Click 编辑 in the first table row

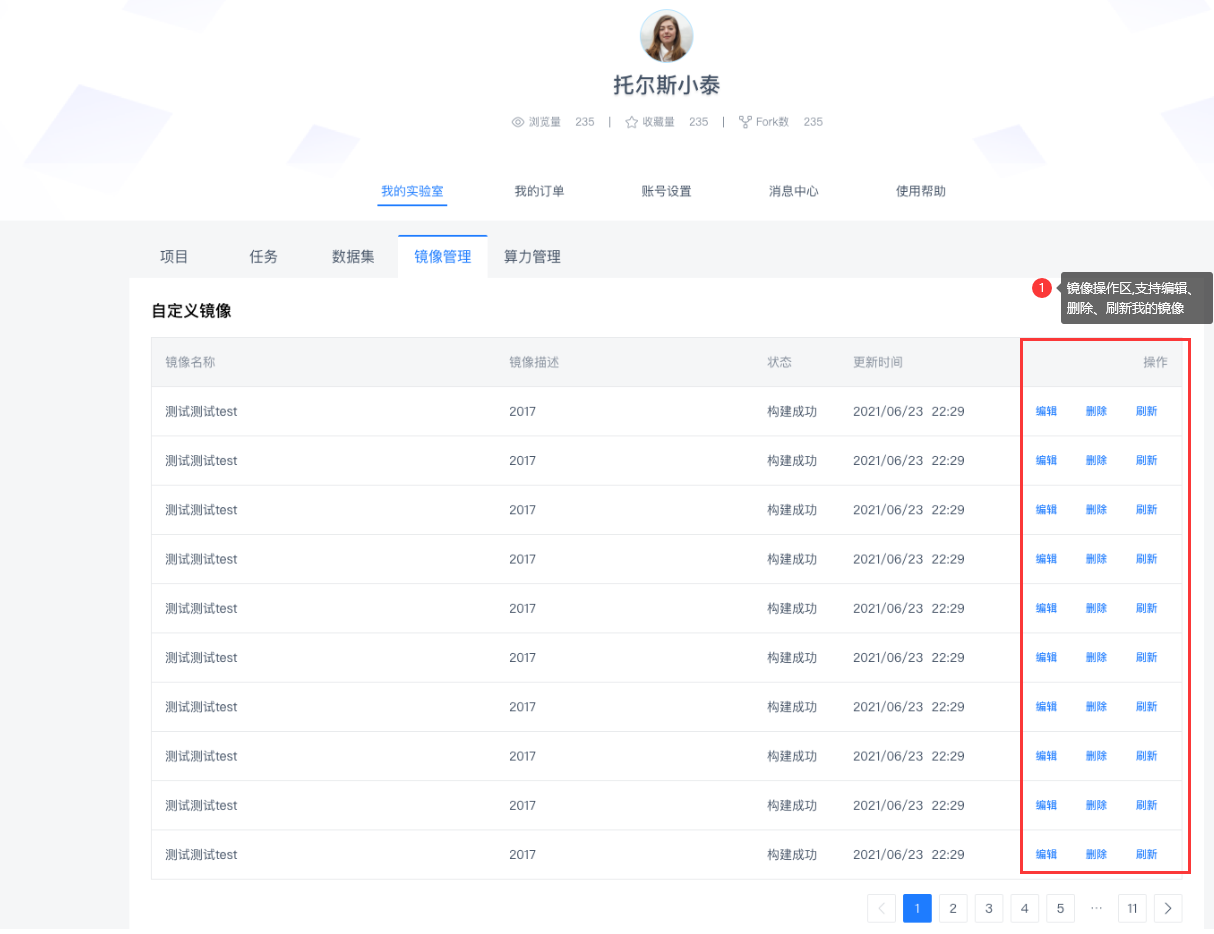tap(1046, 411)
